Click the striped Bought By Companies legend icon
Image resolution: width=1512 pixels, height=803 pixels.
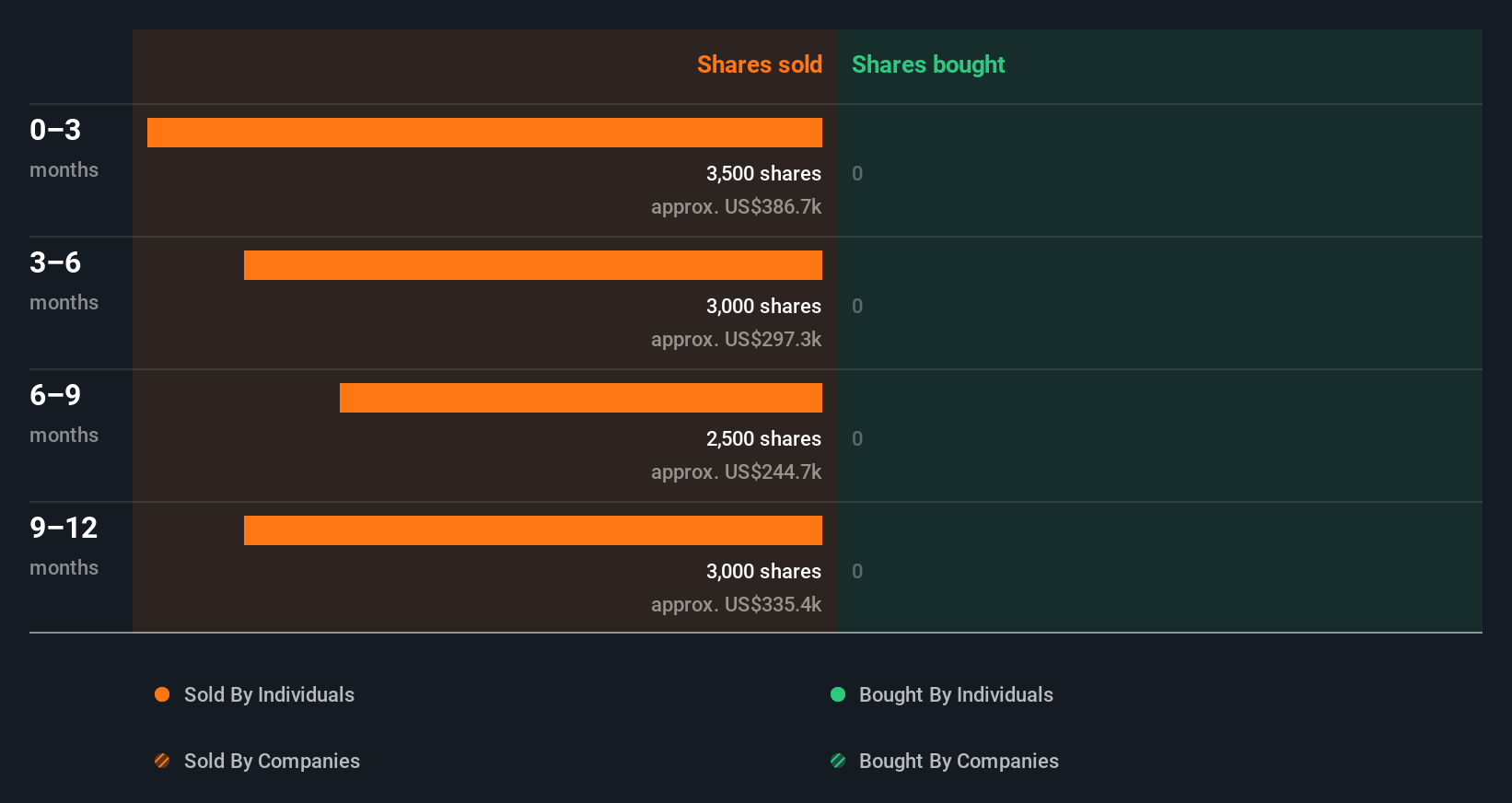coord(838,761)
